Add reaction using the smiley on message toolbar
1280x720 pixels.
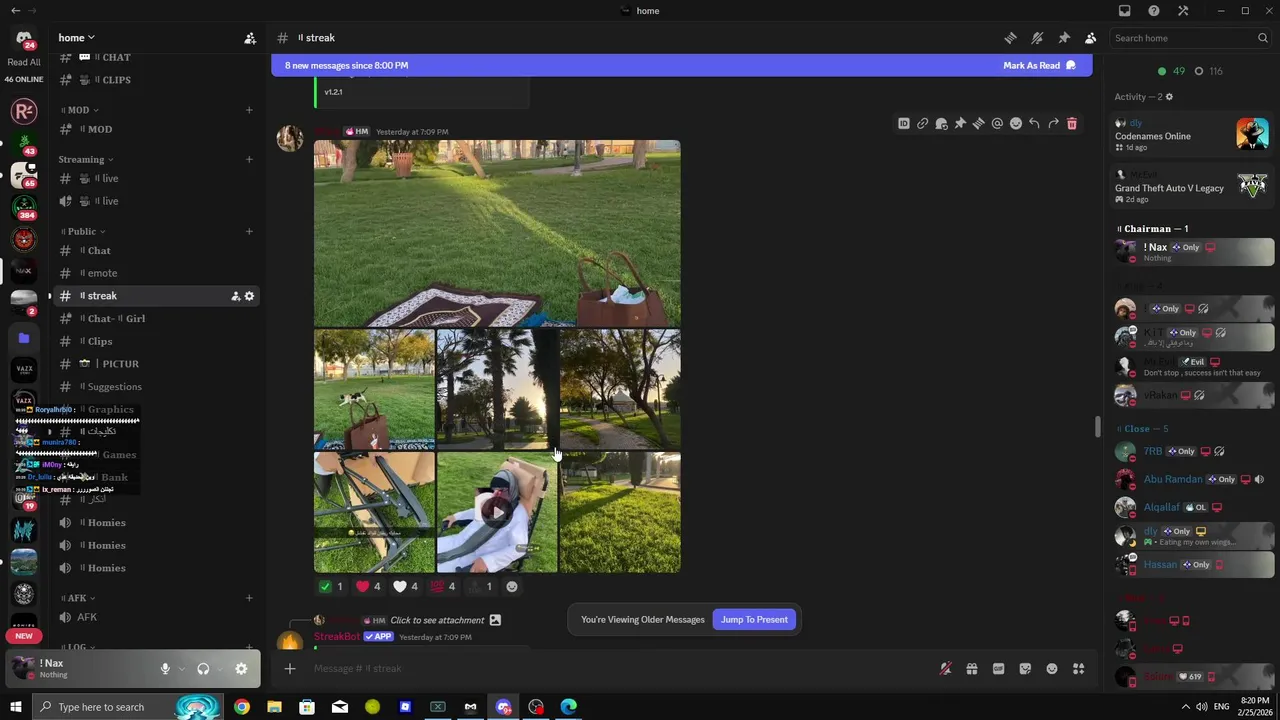[x=1016, y=124]
